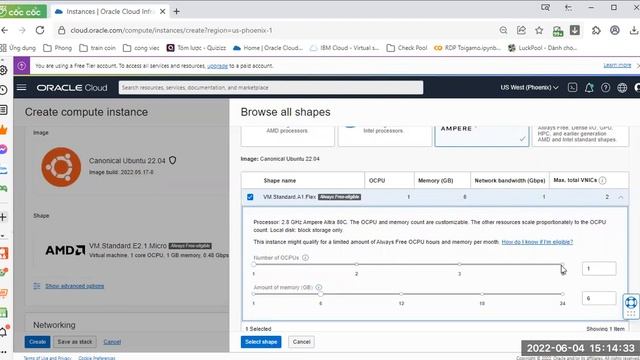Viewport: 640px width, 360px height.
Task: Open the cong viec bookmark folder
Action: pos(141,48)
